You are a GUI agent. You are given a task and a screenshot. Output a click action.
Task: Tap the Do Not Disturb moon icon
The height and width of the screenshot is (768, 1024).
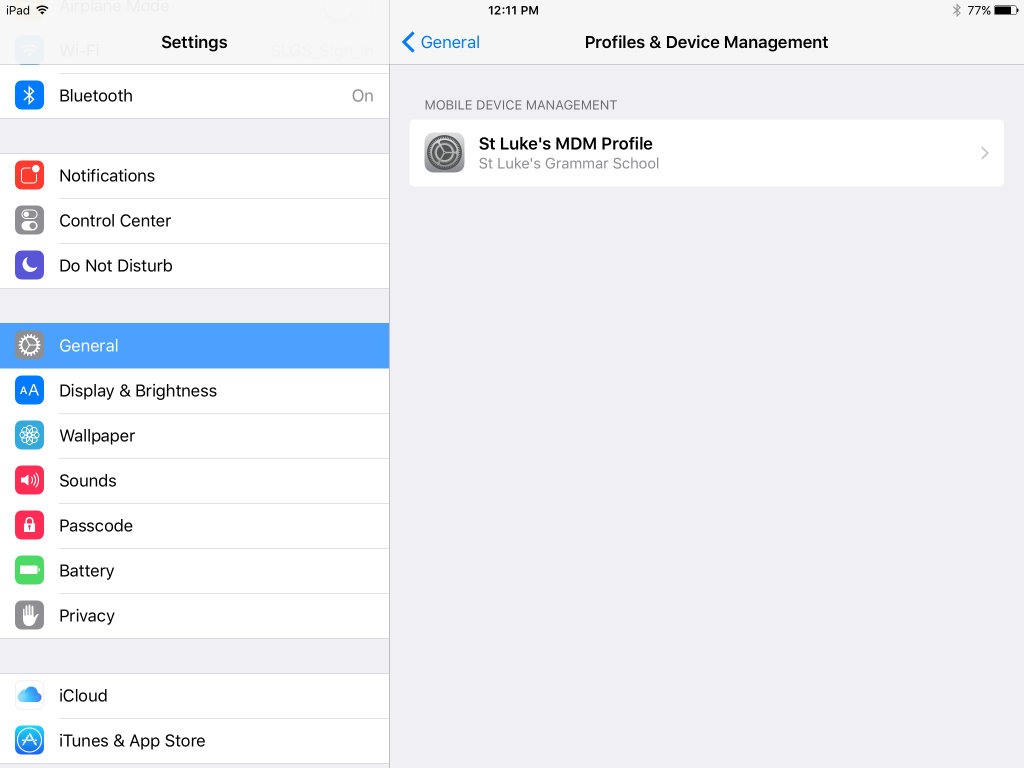(x=29, y=266)
